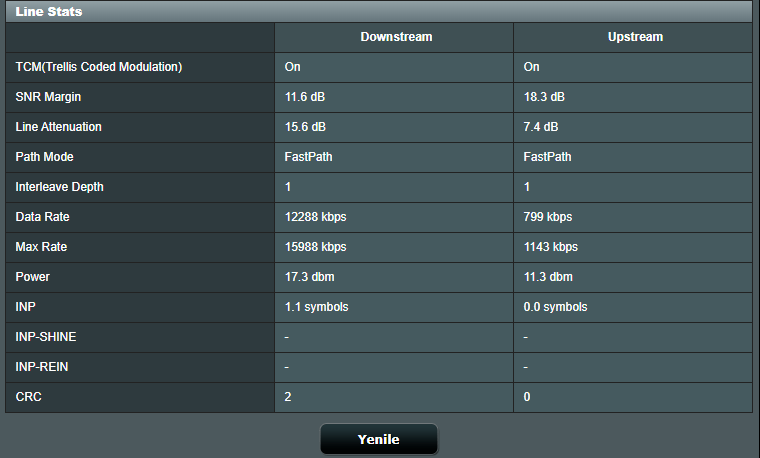
Task: Click the downstream FastPath value
Action: 308,157
